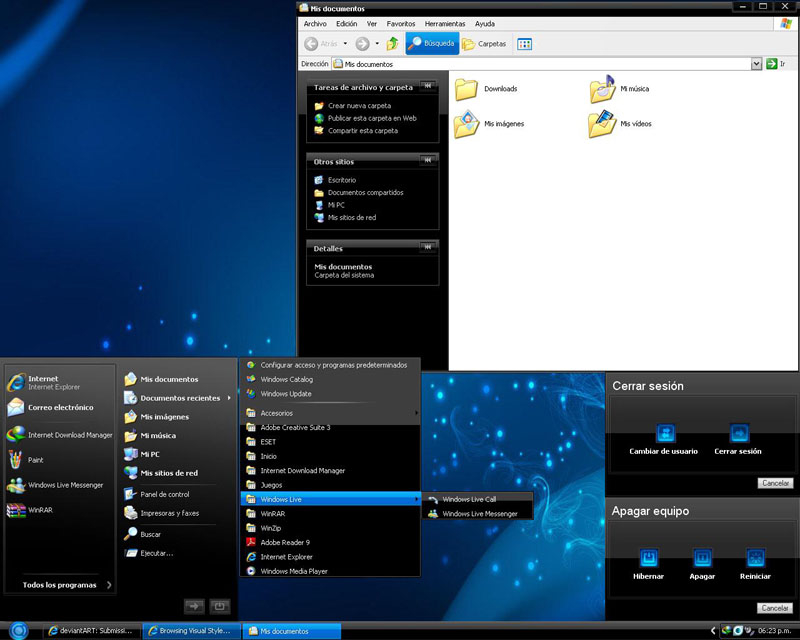
Task: Click the system tray clock 06:23 p.m.
Action: (774, 631)
